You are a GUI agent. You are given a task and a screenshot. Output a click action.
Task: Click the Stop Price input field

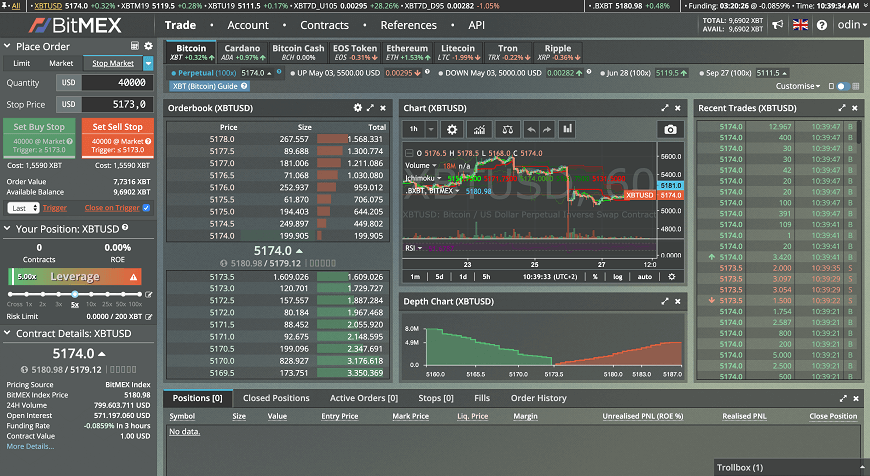116,104
